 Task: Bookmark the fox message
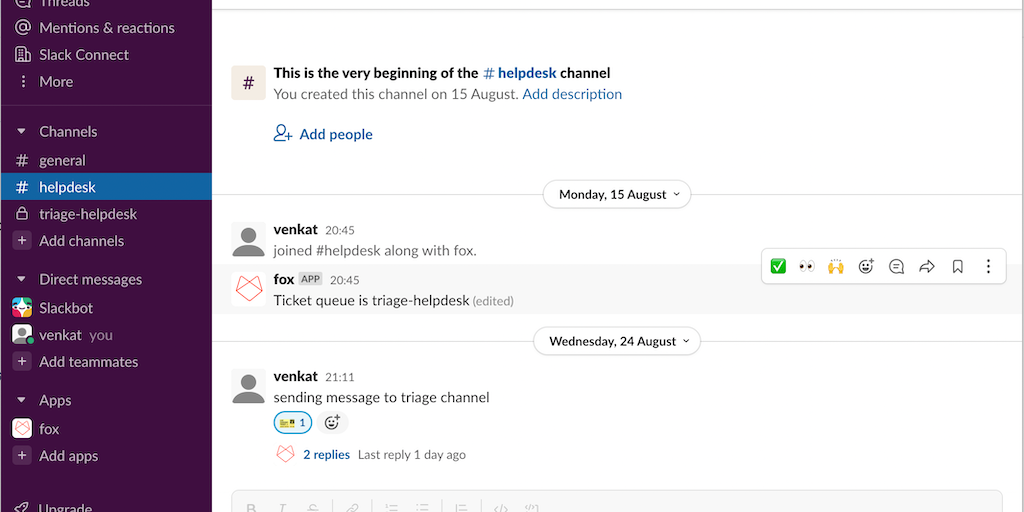click(957, 266)
